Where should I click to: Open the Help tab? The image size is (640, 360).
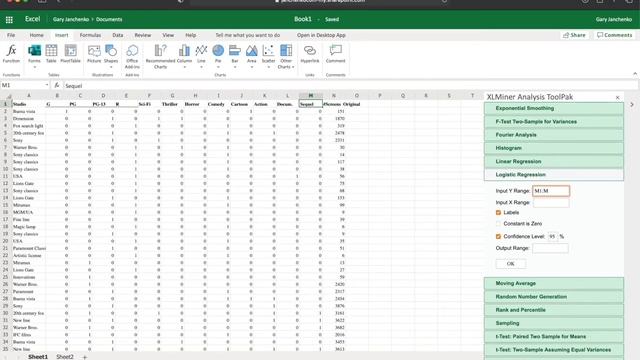(x=191, y=36)
